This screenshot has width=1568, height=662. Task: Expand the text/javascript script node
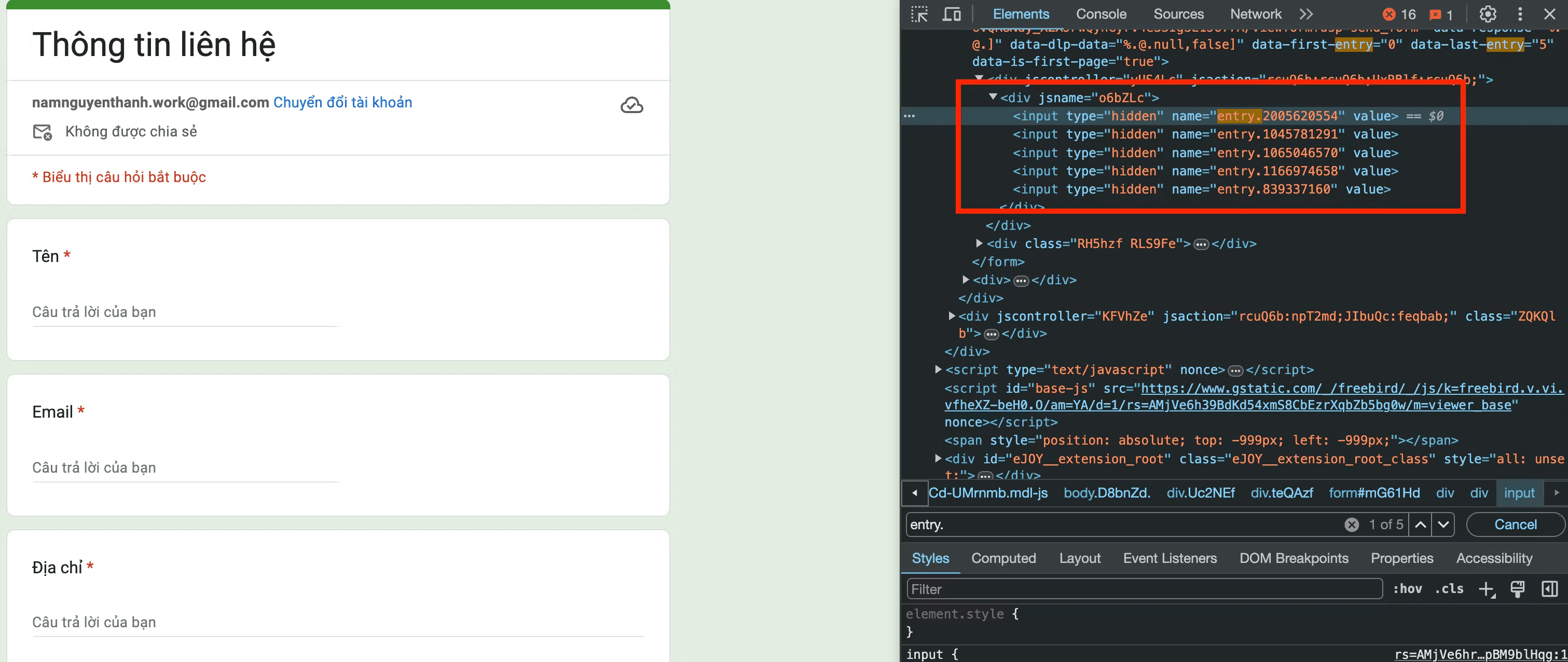[938, 369]
